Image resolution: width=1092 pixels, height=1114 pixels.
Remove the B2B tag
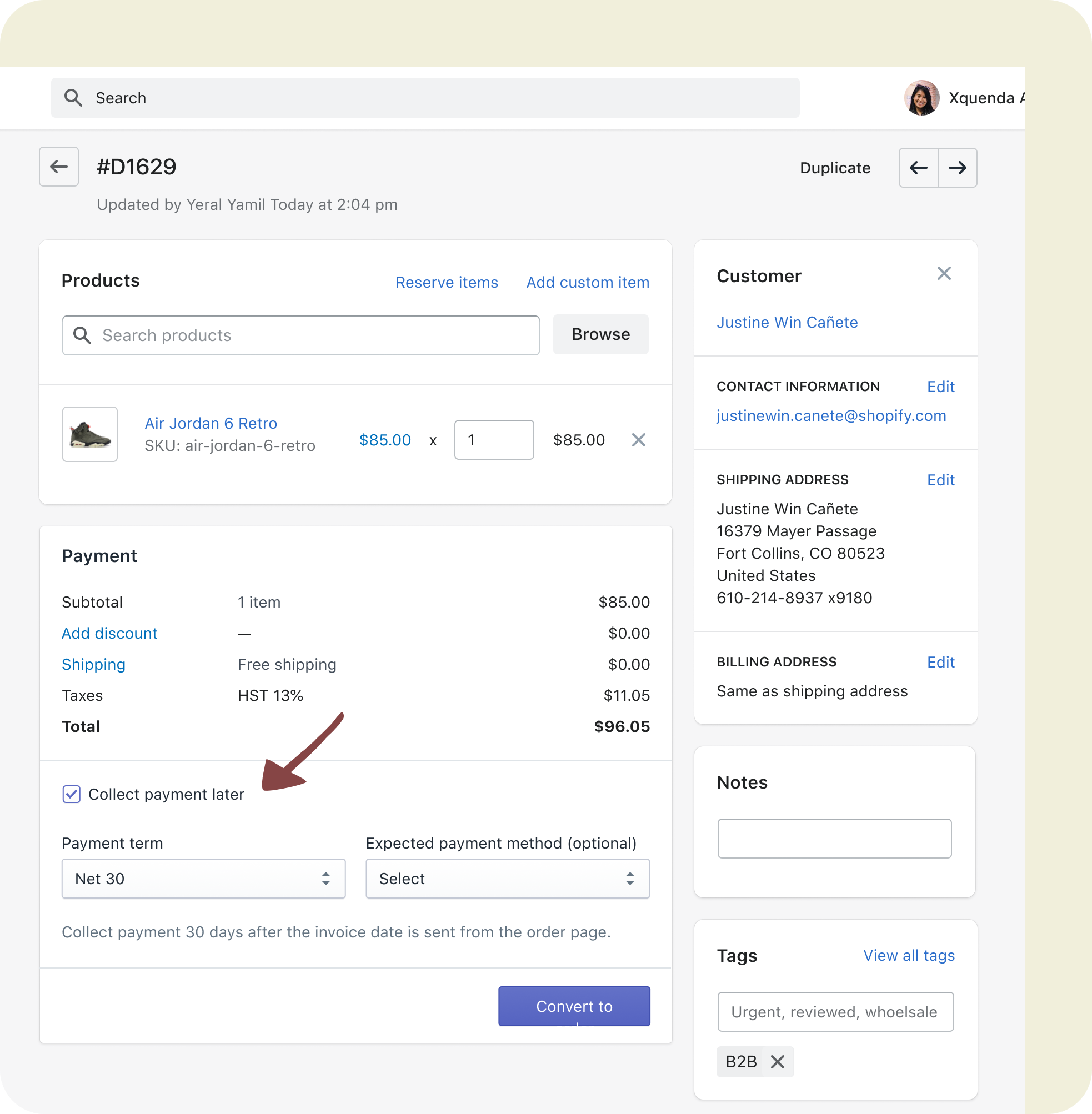point(778,1061)
